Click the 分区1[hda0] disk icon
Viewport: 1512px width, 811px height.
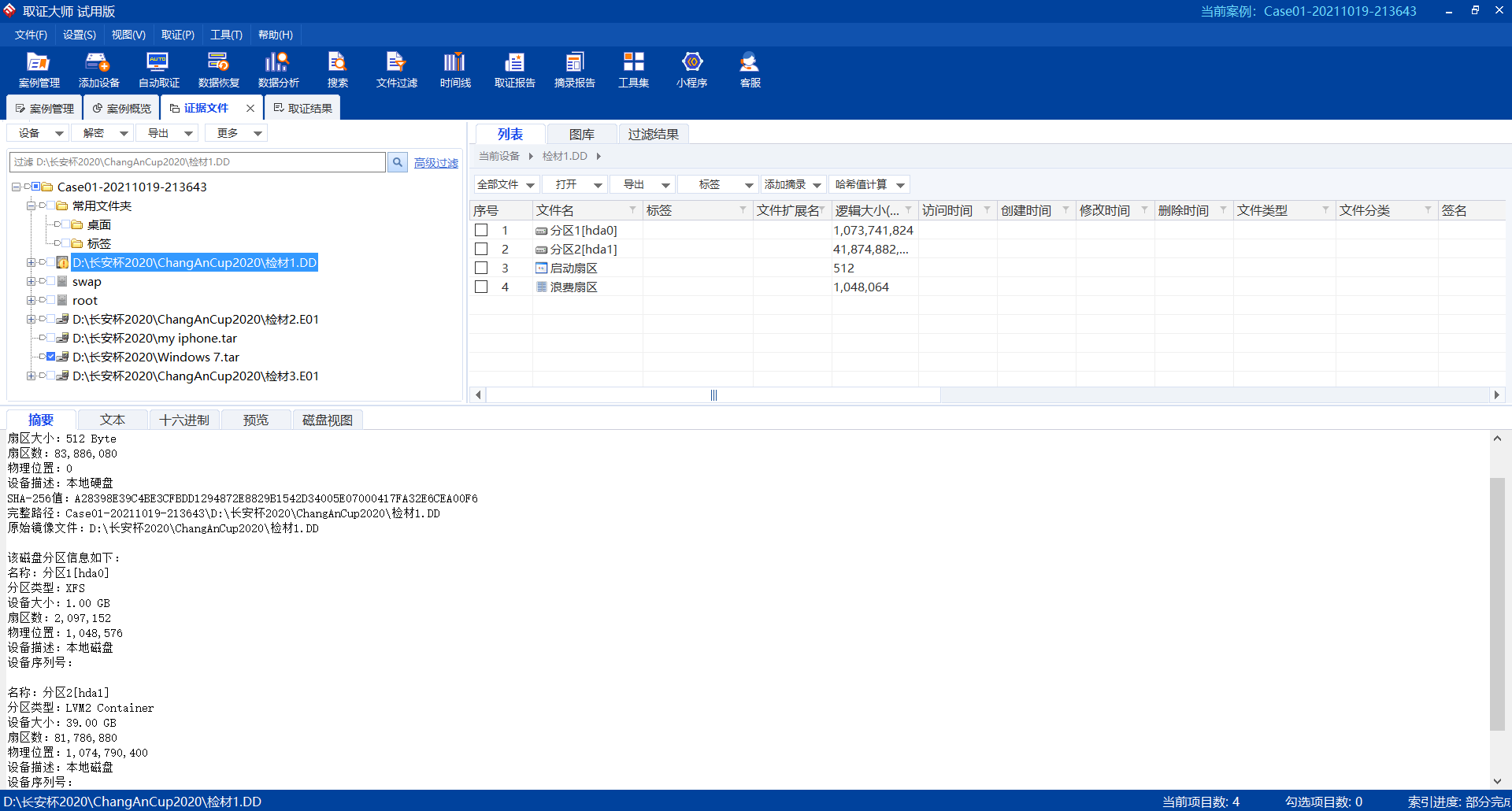[x=541, y=231]
